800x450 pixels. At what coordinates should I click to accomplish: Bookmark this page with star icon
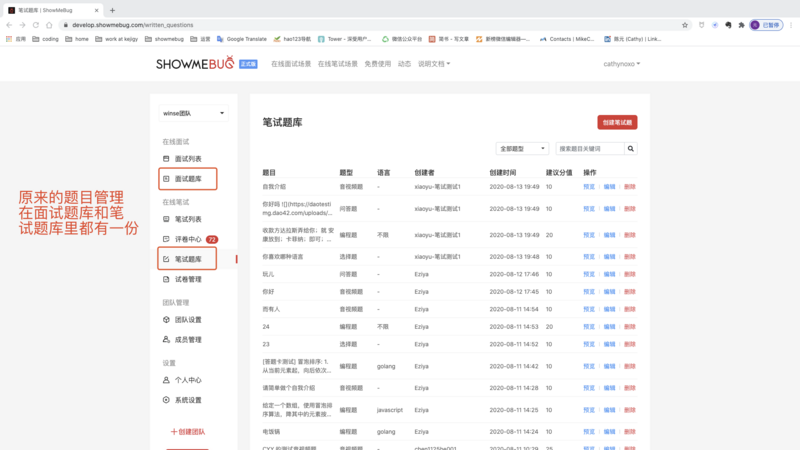coord(685,25)
